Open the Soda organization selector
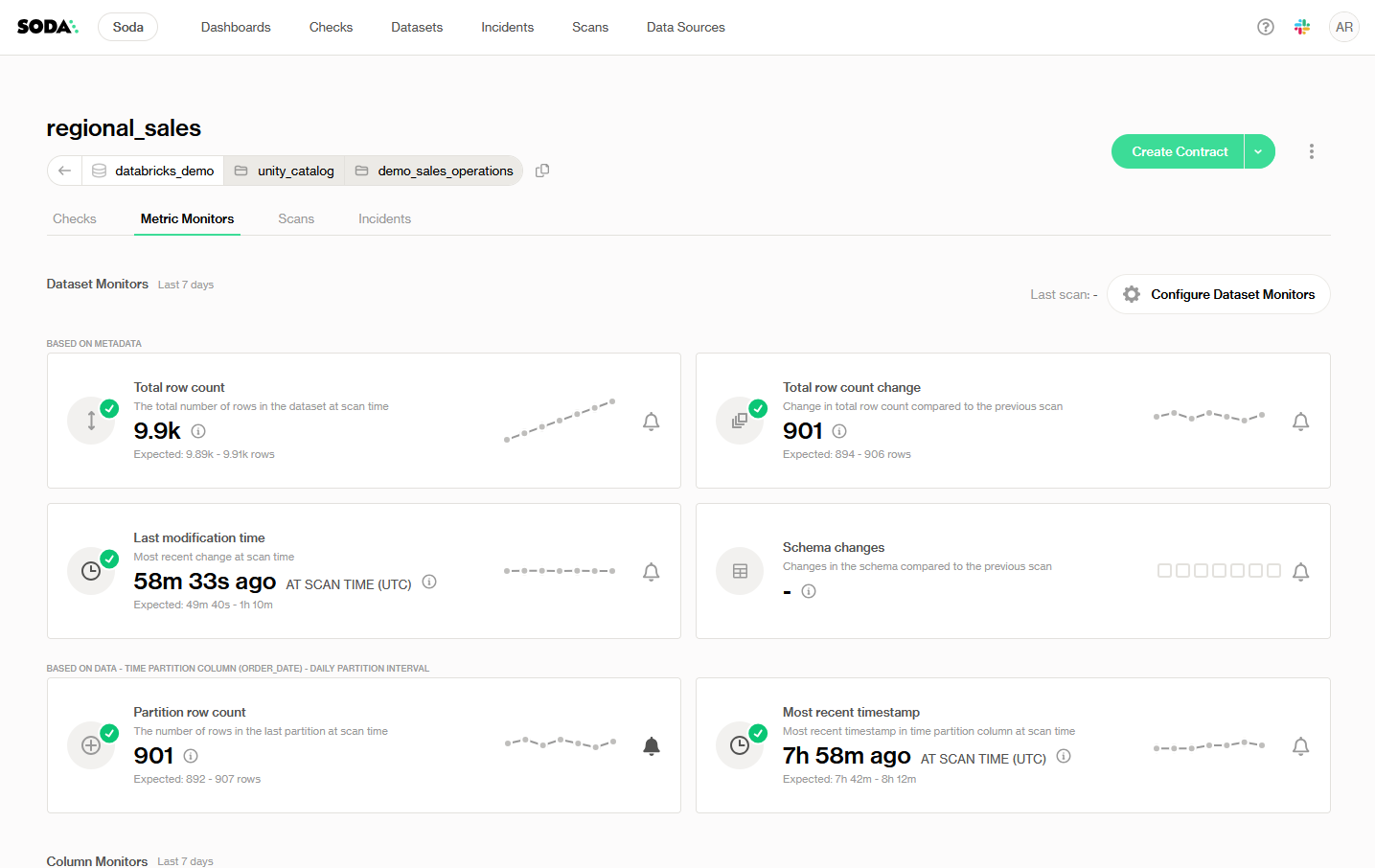1375x868 pixels. [x=127, y=27]
